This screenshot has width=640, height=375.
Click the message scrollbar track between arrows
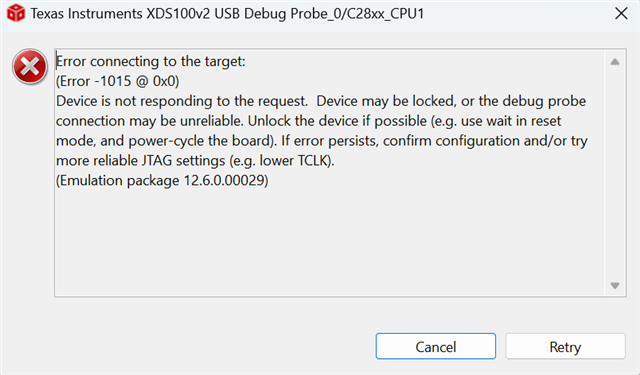pyautogui.click(x=615, y=173)
